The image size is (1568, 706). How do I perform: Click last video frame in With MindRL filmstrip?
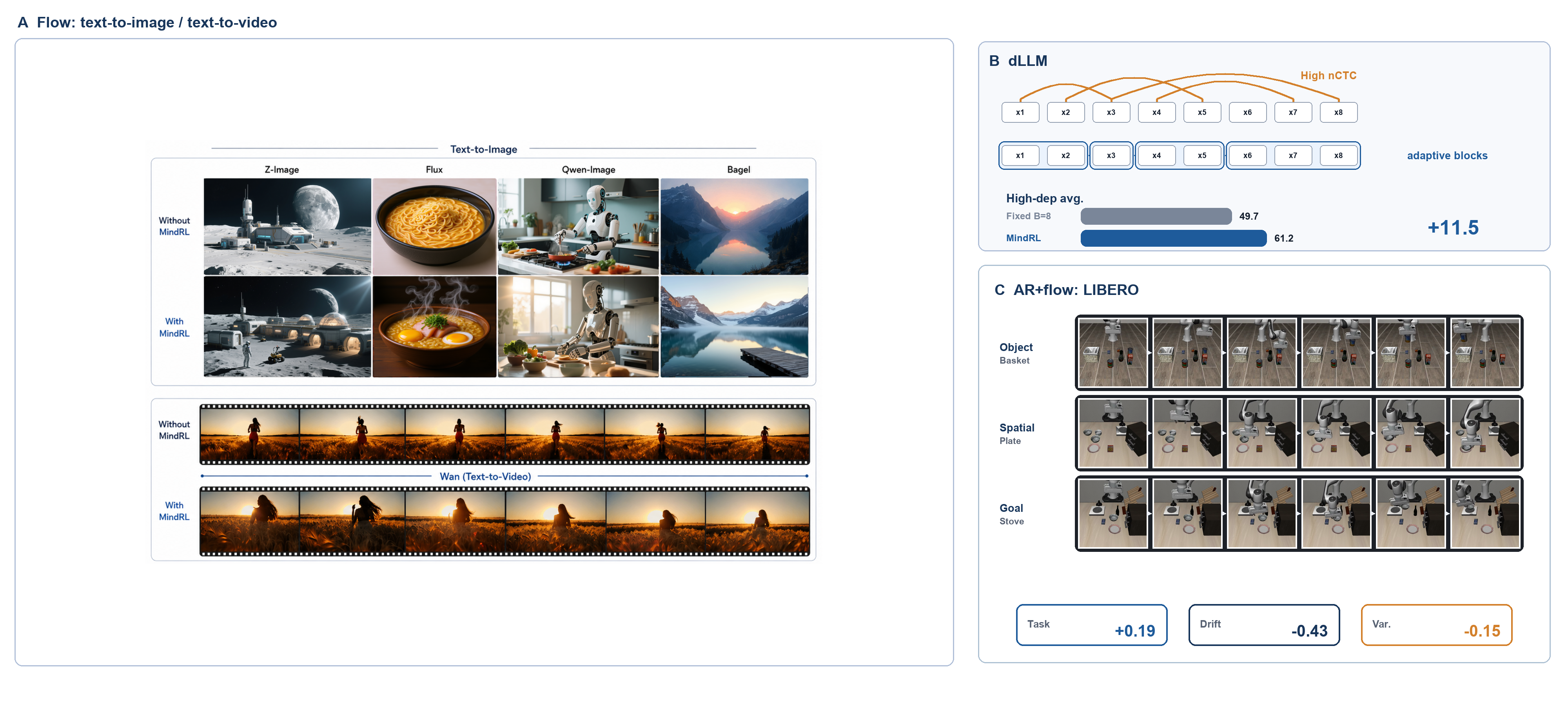757,521
